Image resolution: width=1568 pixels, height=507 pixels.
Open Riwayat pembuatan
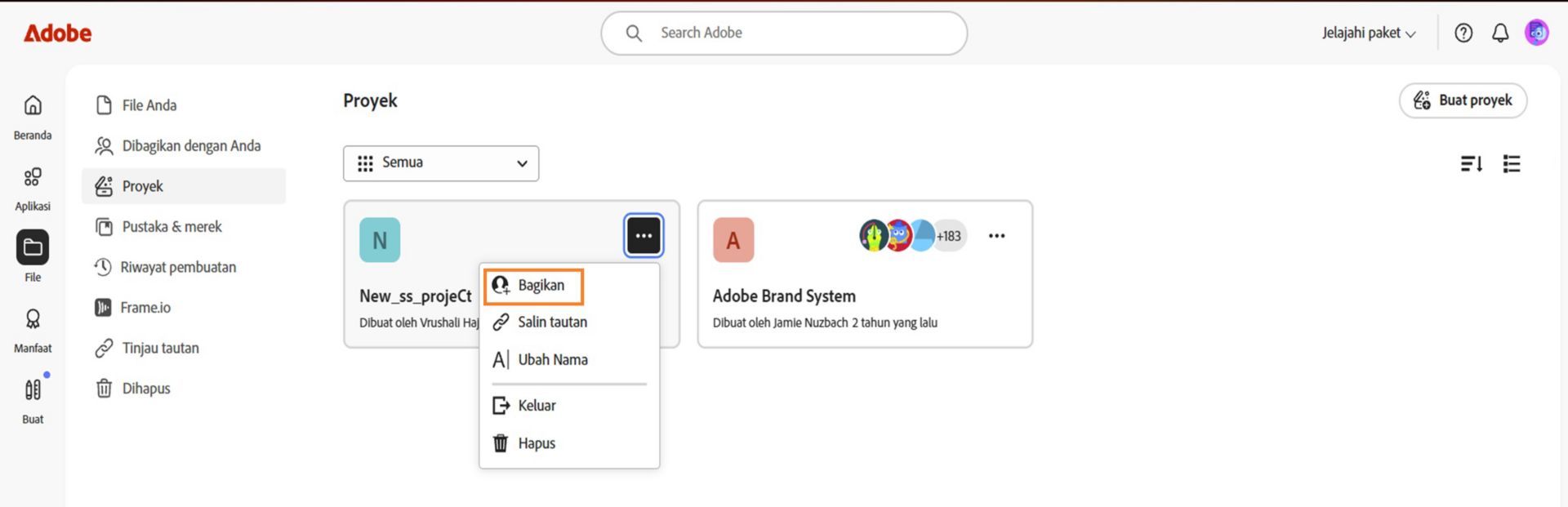coord(184,267)
